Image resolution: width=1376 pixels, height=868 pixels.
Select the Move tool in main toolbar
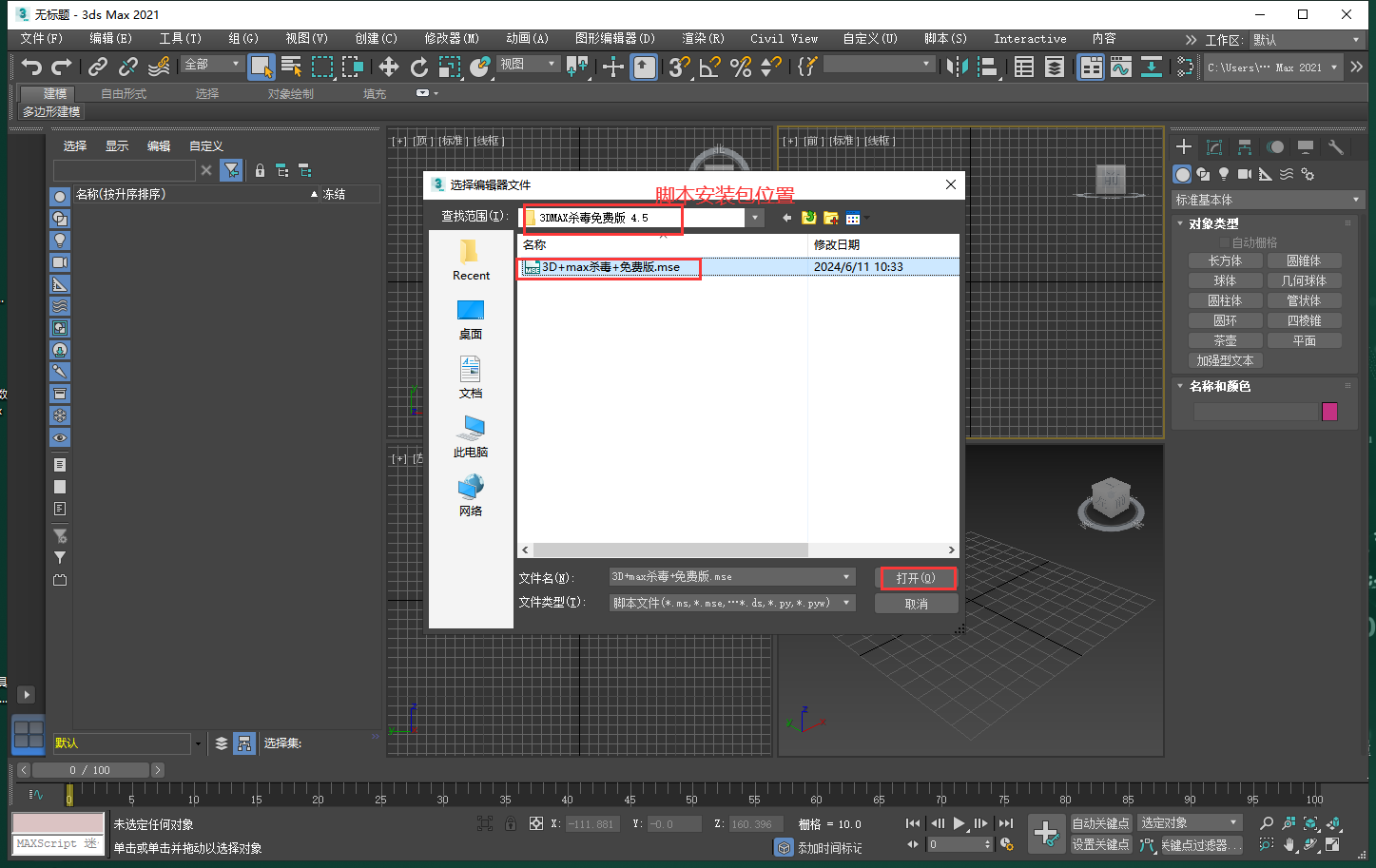[x=389, y=67]
